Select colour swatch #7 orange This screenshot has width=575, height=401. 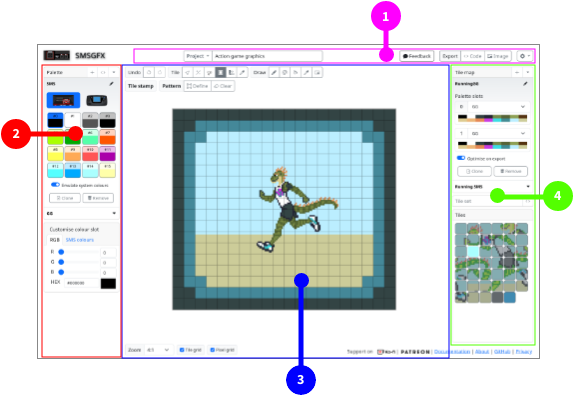108,137
